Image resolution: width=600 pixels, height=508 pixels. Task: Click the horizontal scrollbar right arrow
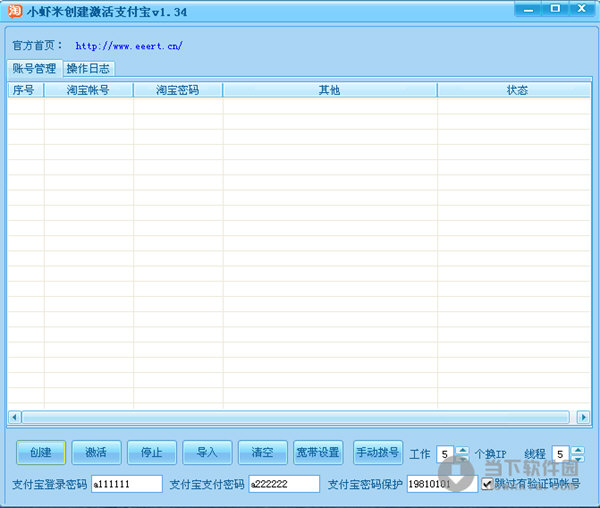click(x=583, y=417)
